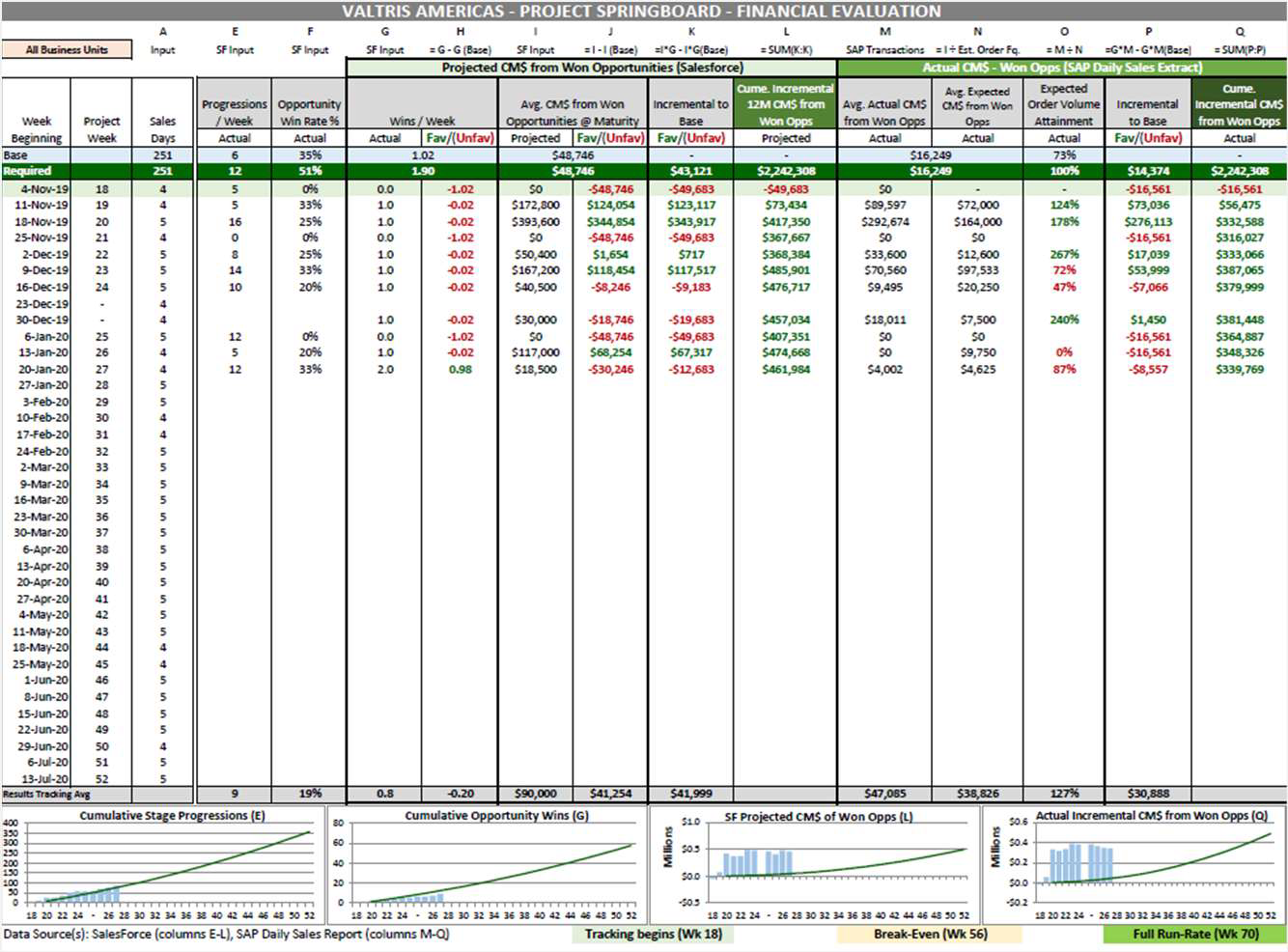Click the 2-Dec-19 week cell

click(37, 255)
